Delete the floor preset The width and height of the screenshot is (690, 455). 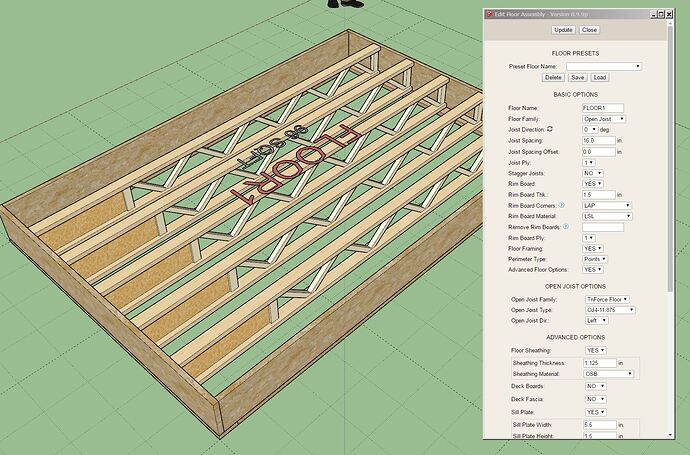[x=553, y=77]
